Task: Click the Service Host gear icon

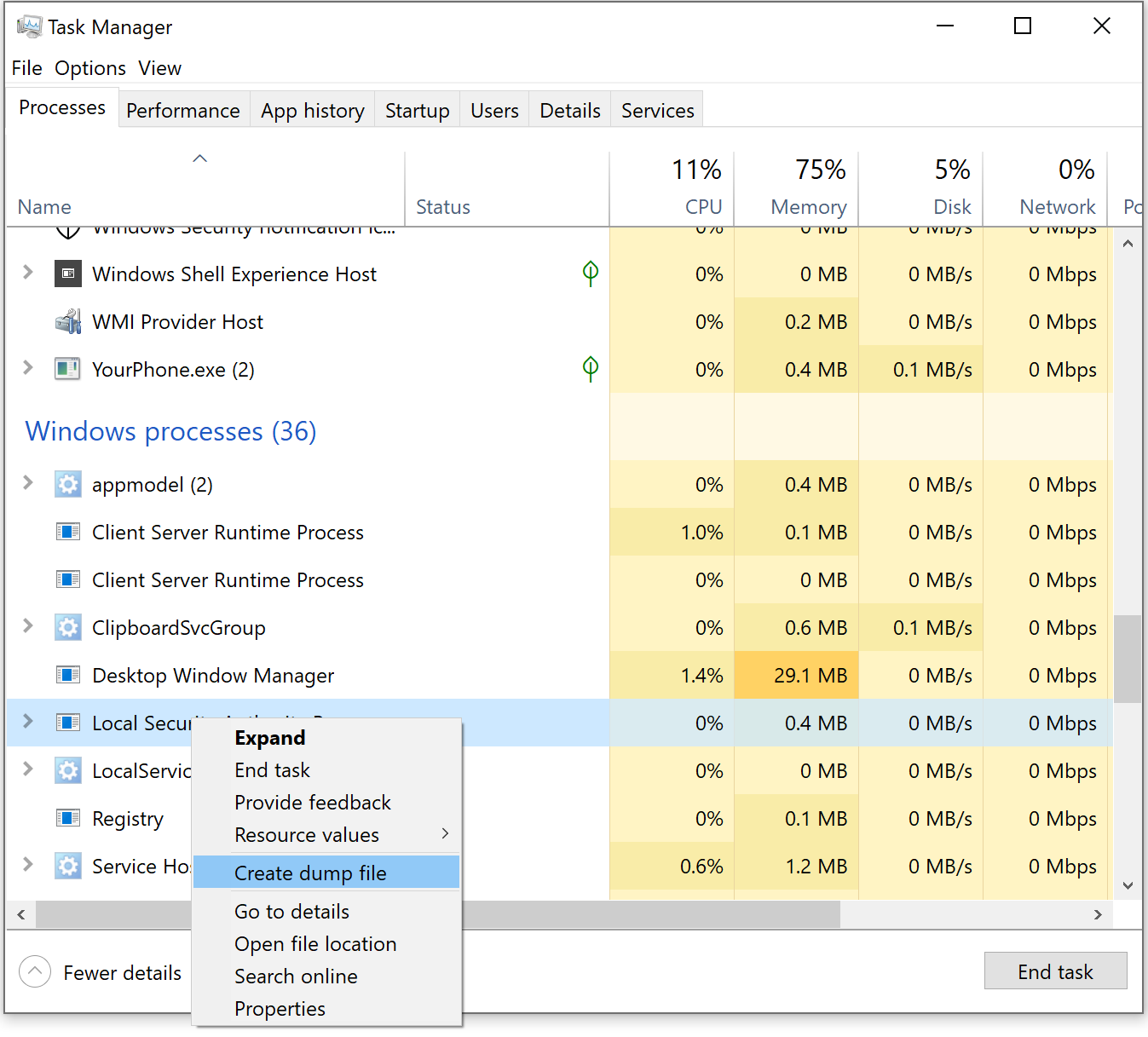Action: point(68,866)
